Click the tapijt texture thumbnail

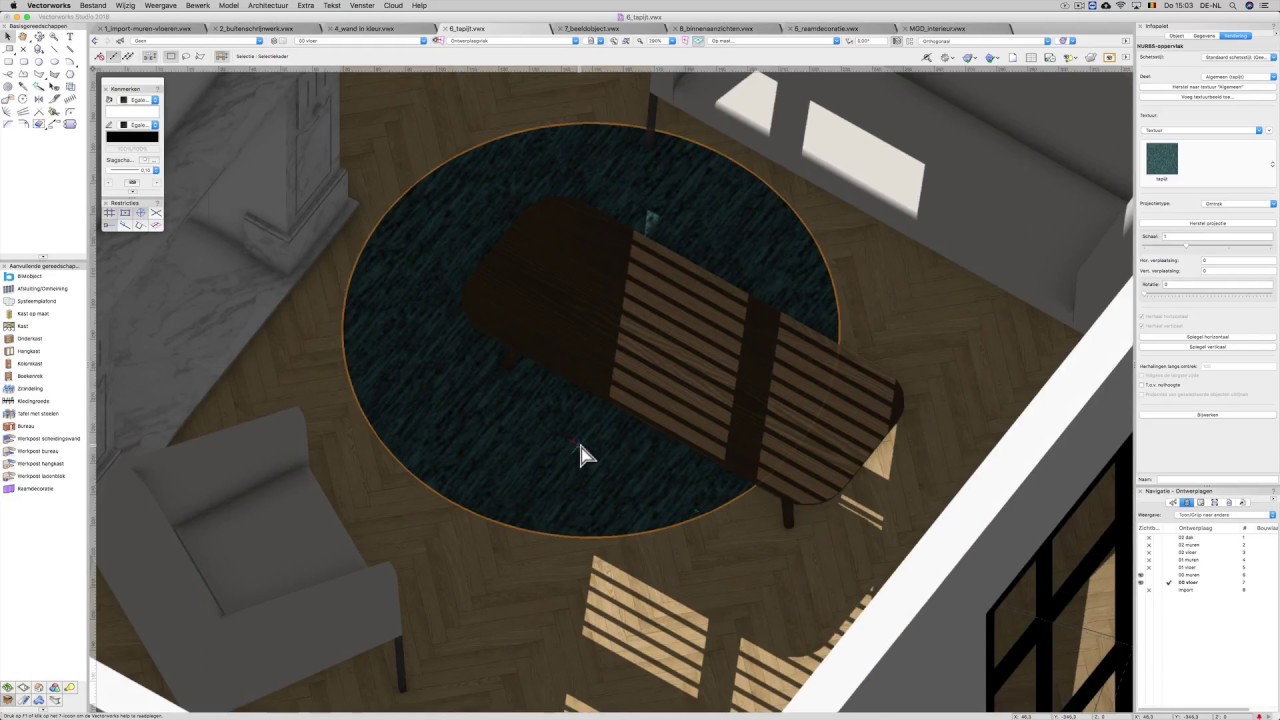[1162, 158]
